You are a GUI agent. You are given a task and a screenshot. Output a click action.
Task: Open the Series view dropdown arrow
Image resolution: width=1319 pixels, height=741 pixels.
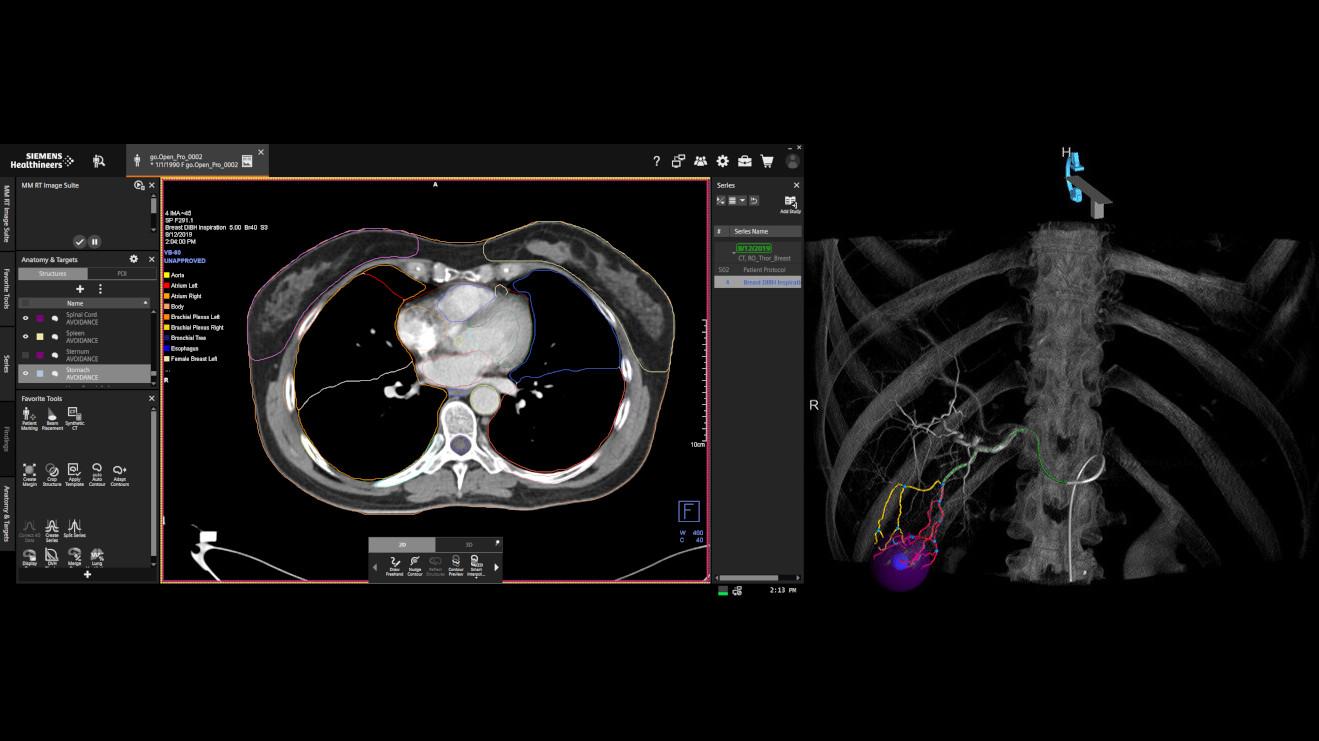742,201
